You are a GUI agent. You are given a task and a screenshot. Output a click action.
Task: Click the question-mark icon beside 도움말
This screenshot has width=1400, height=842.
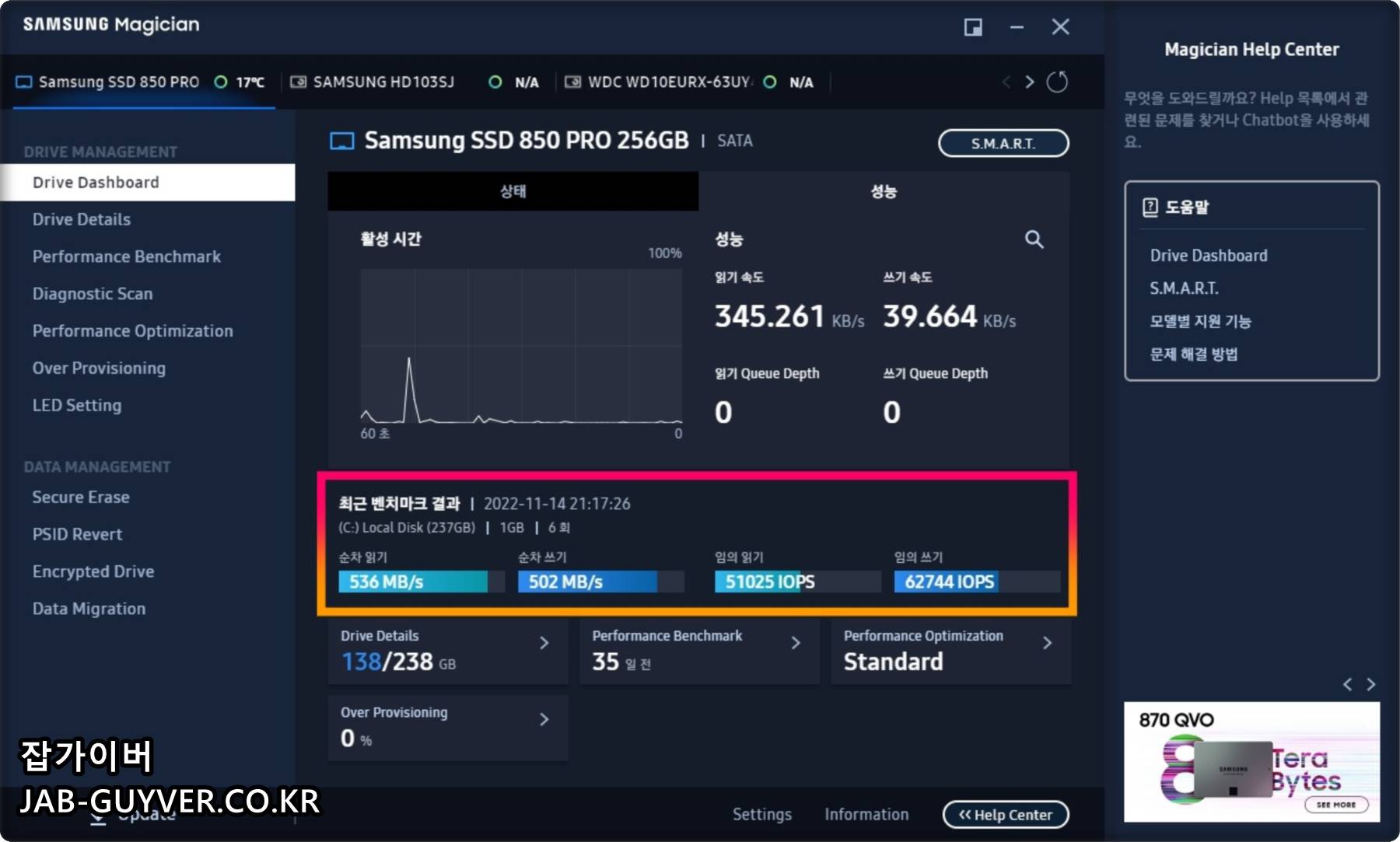point(1149,207)
